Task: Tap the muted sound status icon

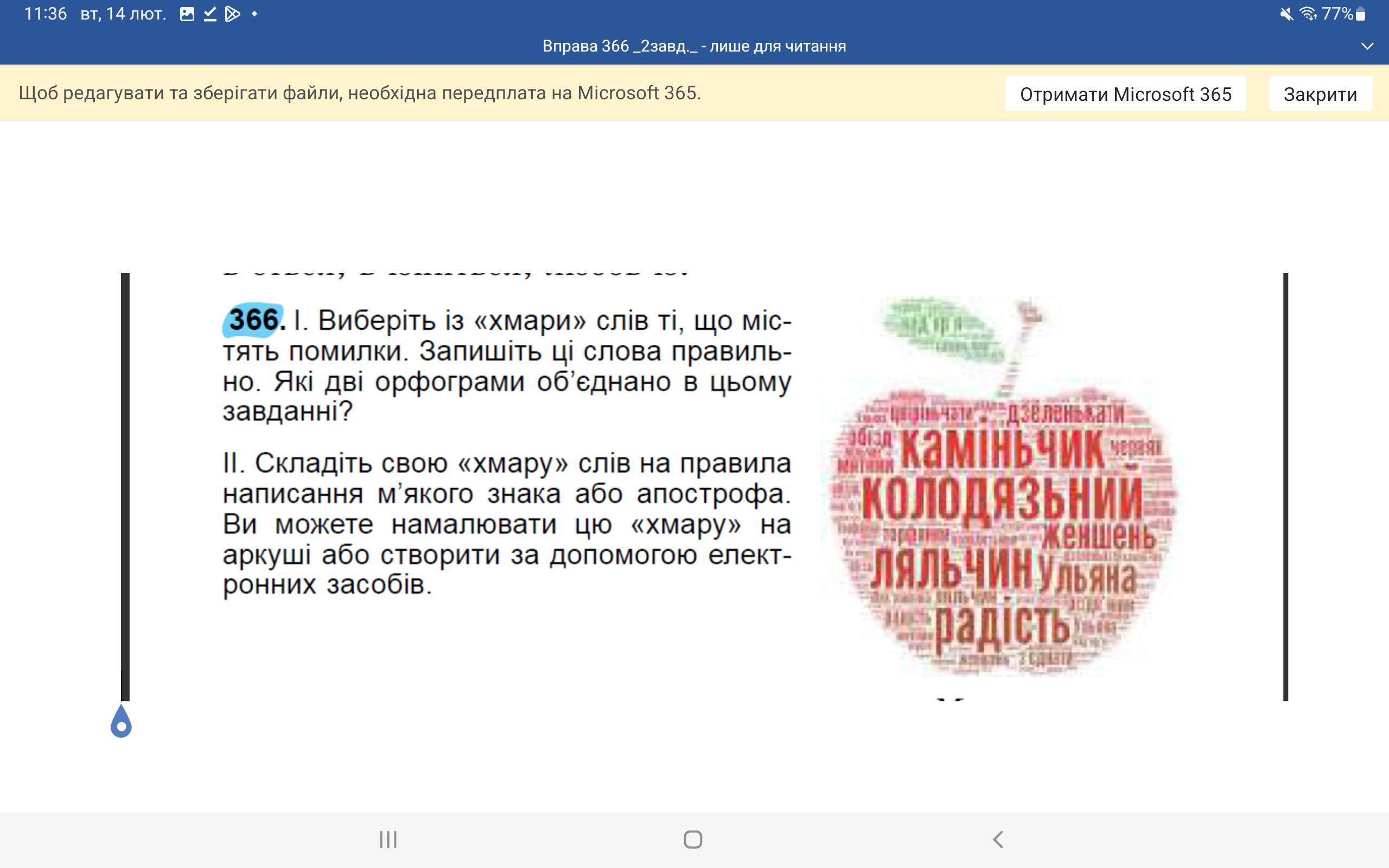Action: tap(1286, 14)
